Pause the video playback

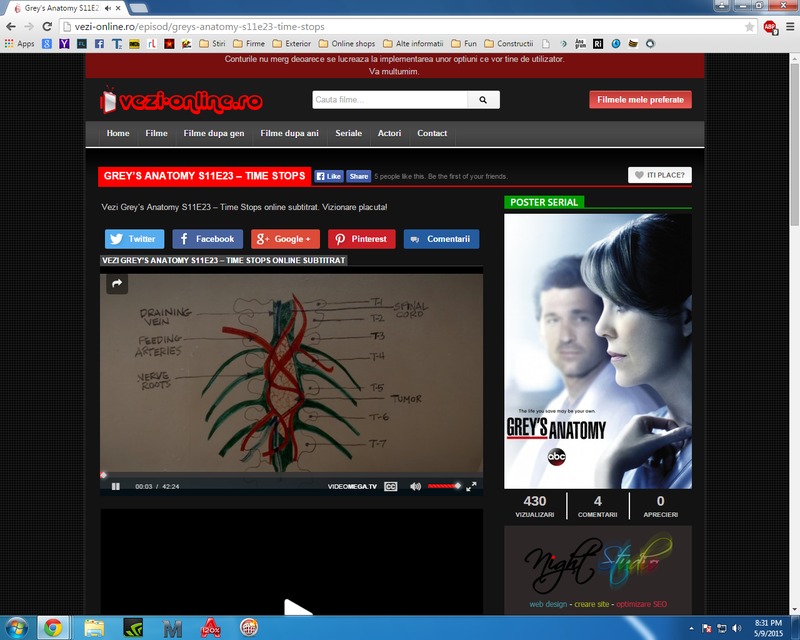coord(116,486)
